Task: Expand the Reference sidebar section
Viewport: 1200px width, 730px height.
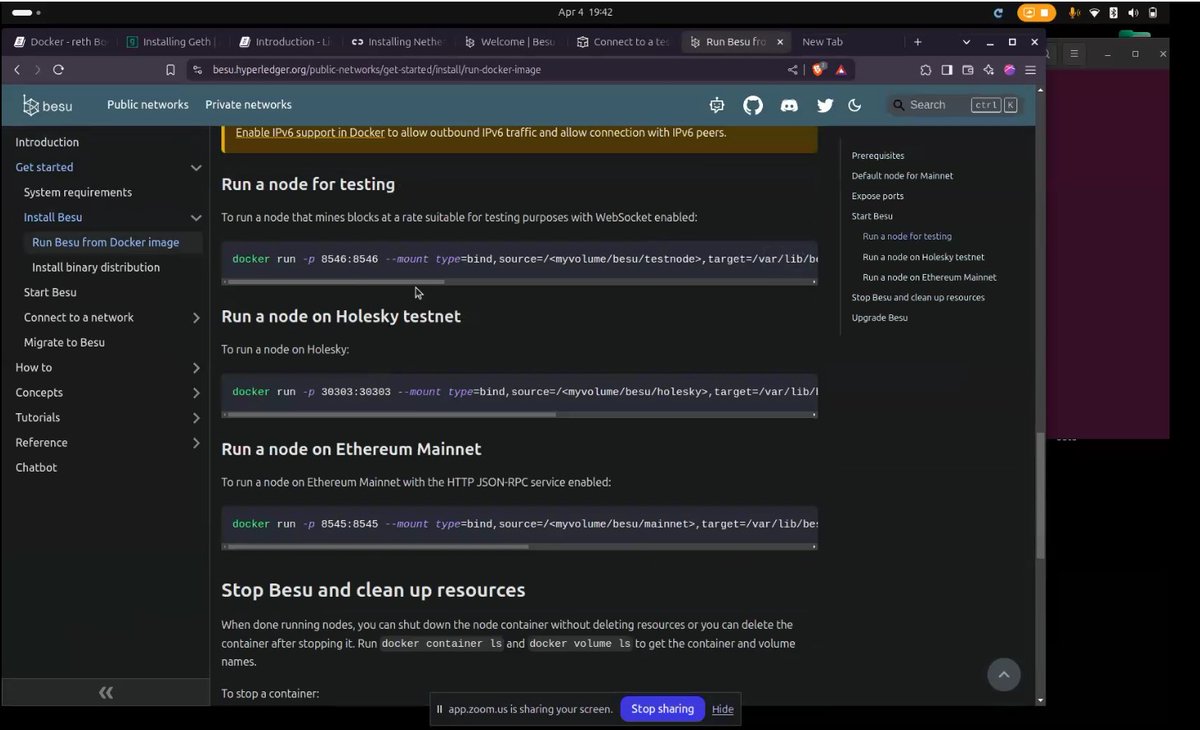Action: click(x=196, y=443)
